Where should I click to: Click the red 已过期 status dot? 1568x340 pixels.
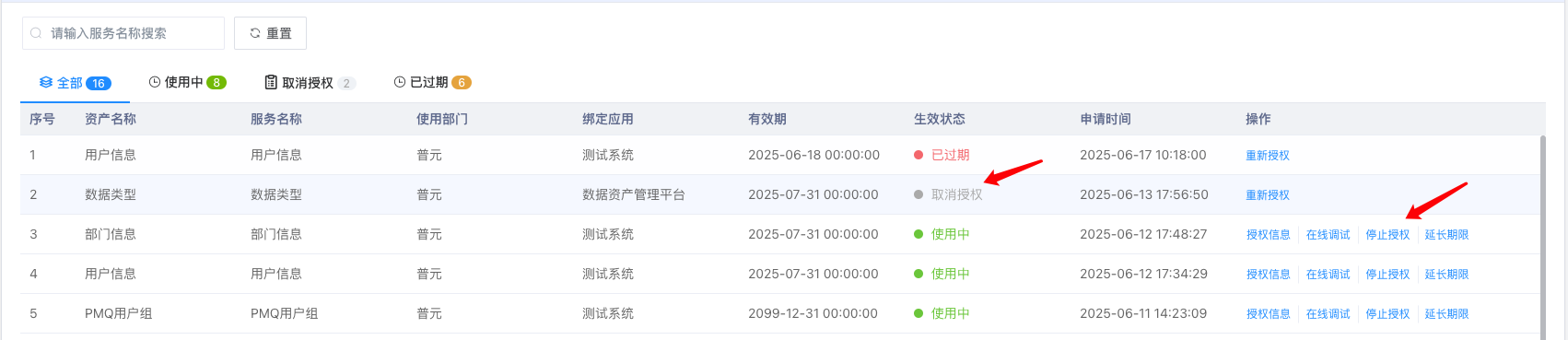[919, 155]
